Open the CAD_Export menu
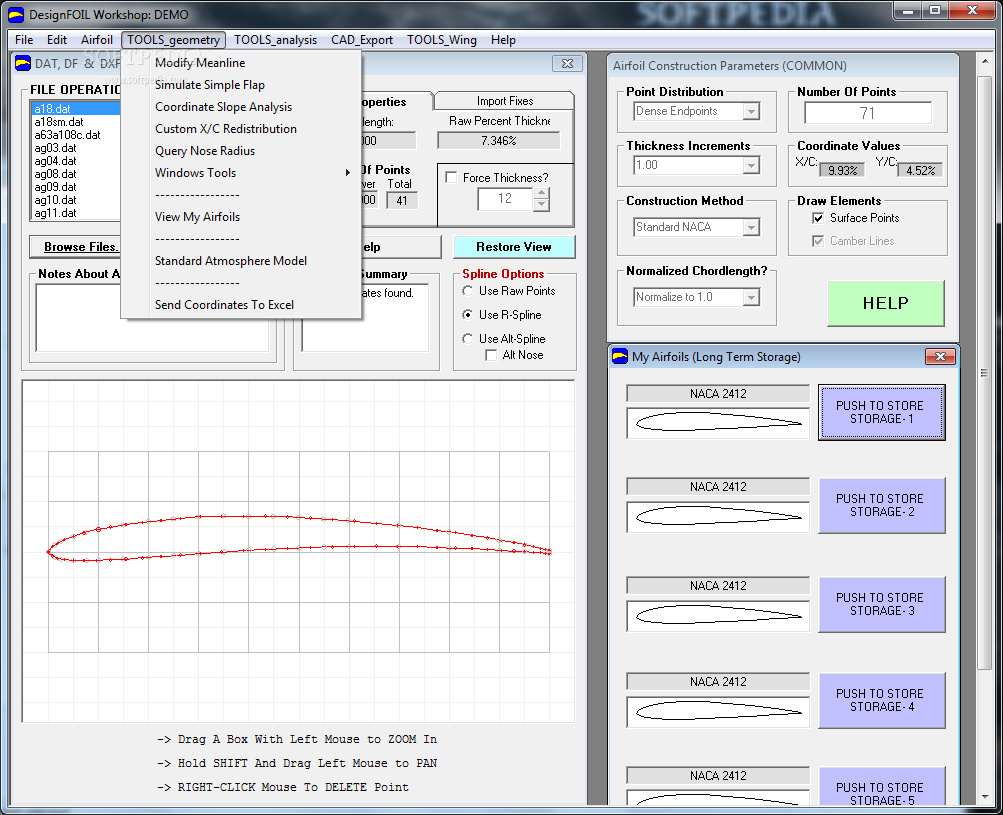The image size is (1003, 815). point(362,40)
